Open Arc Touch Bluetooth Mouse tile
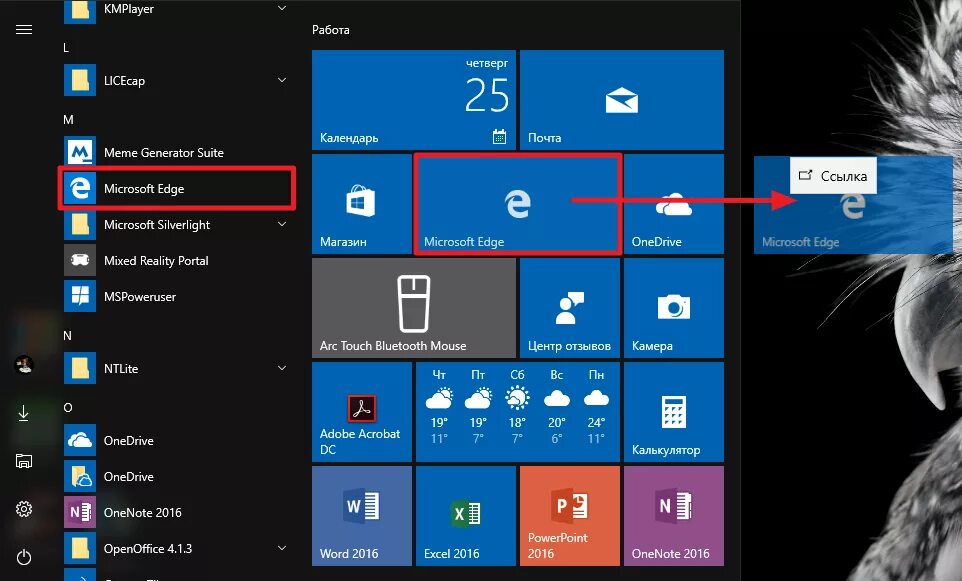The image size is (962, 581). coord(414,308)
